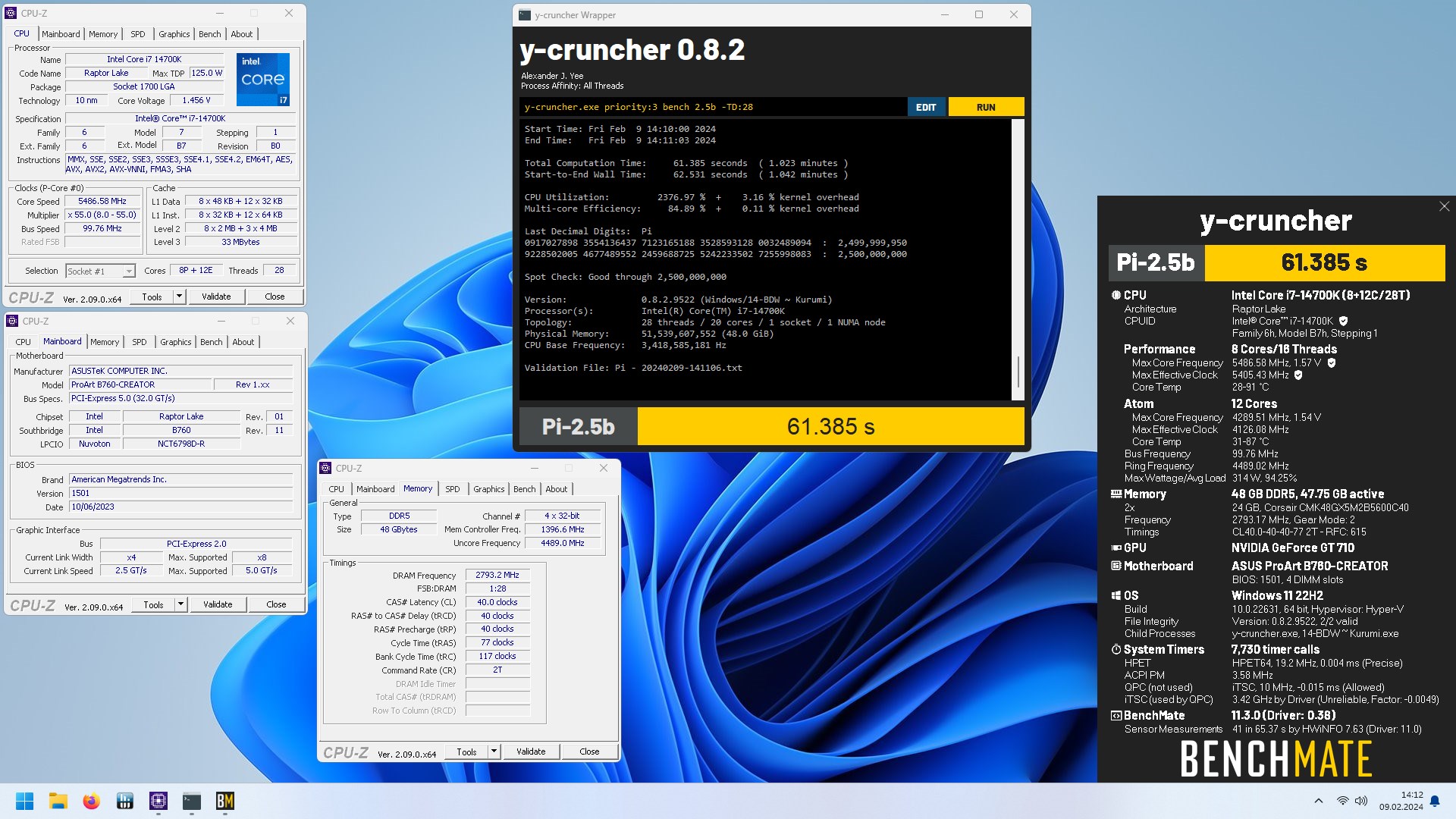Click the System Timers clock icon
The image size is (1456, 819).
click(x=1116, y=649)
